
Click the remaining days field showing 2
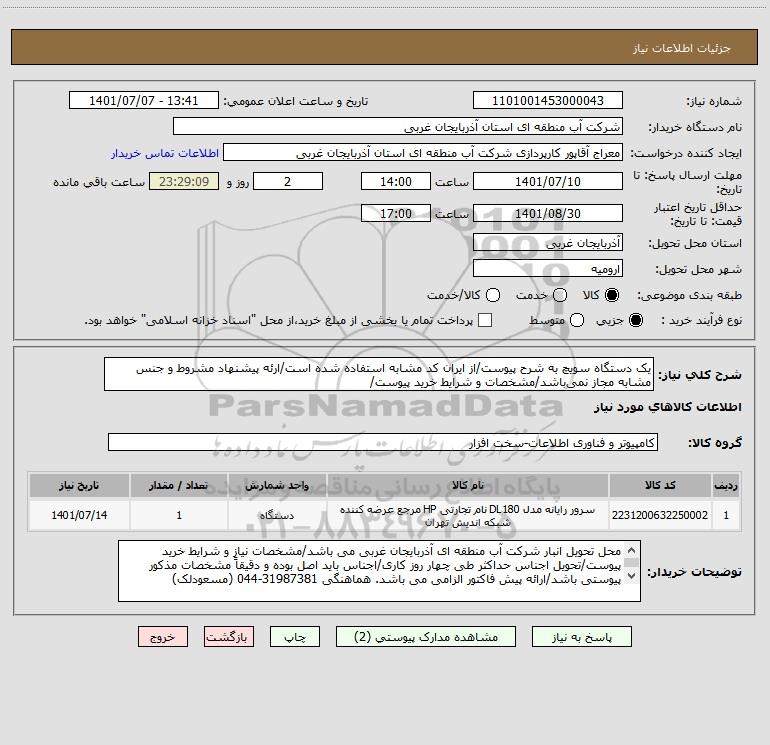click(x=288, y=181)
